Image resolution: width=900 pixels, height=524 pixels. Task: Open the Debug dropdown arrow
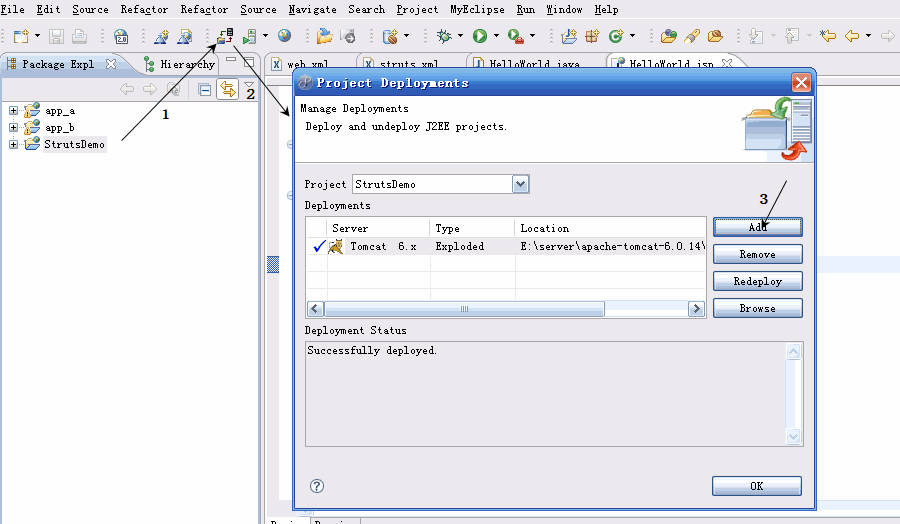pos(460,36)
